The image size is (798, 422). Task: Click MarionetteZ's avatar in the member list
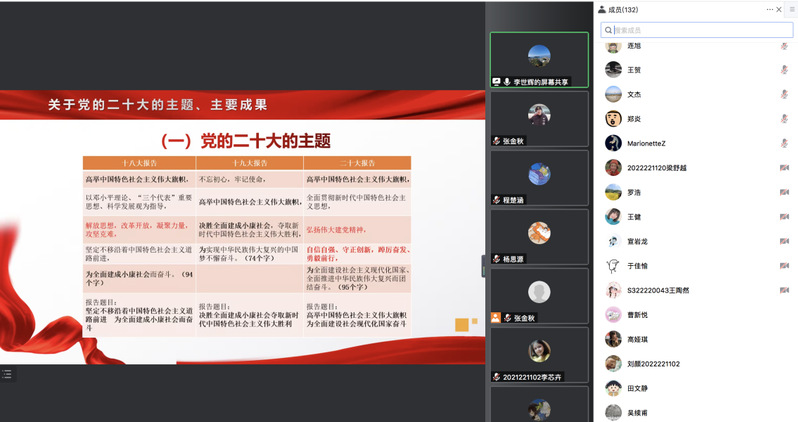pyautogui.click(x=614, y=143)
